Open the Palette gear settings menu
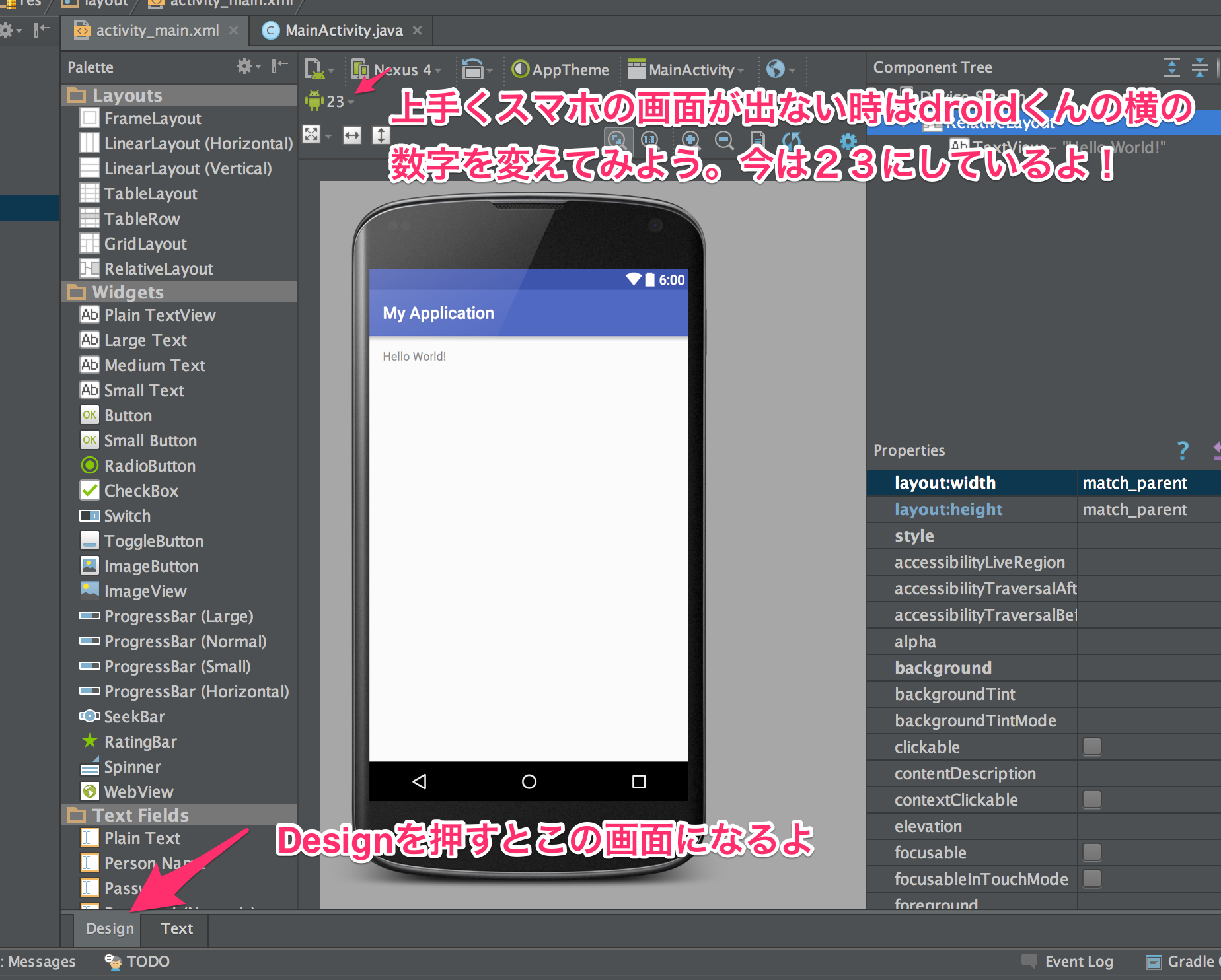The width and height of the screenshot is (1221, 980). pos(248,66)
